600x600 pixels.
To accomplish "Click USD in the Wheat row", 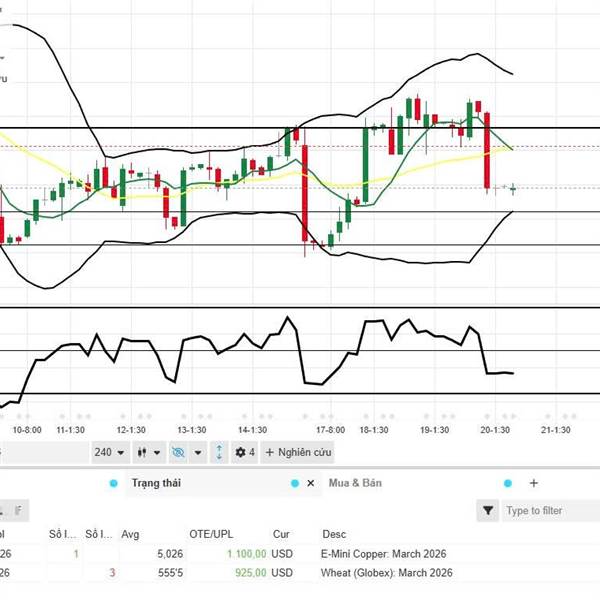I will tap(282, 573).
